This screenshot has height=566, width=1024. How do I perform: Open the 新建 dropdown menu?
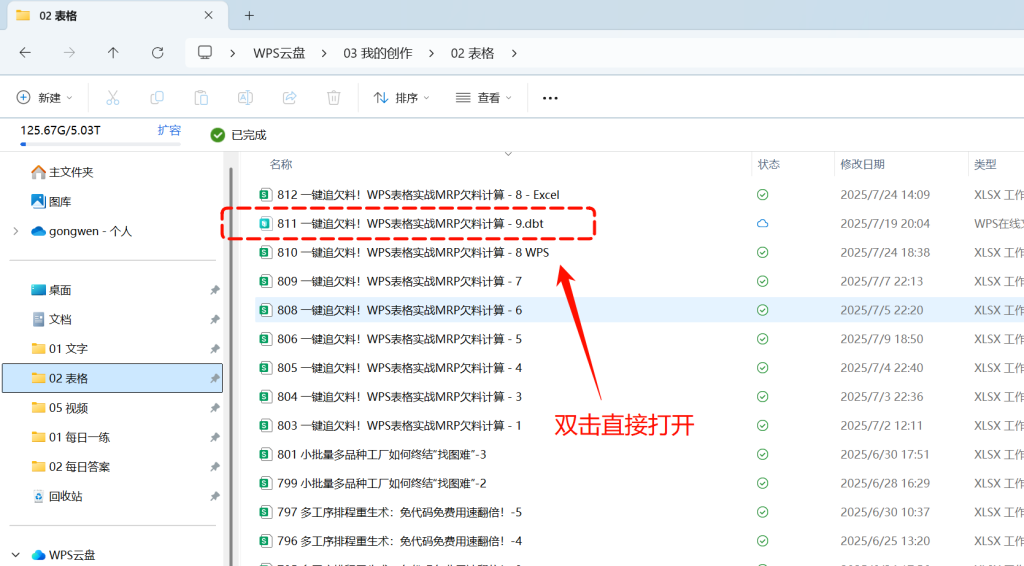[x=44, y=98]
